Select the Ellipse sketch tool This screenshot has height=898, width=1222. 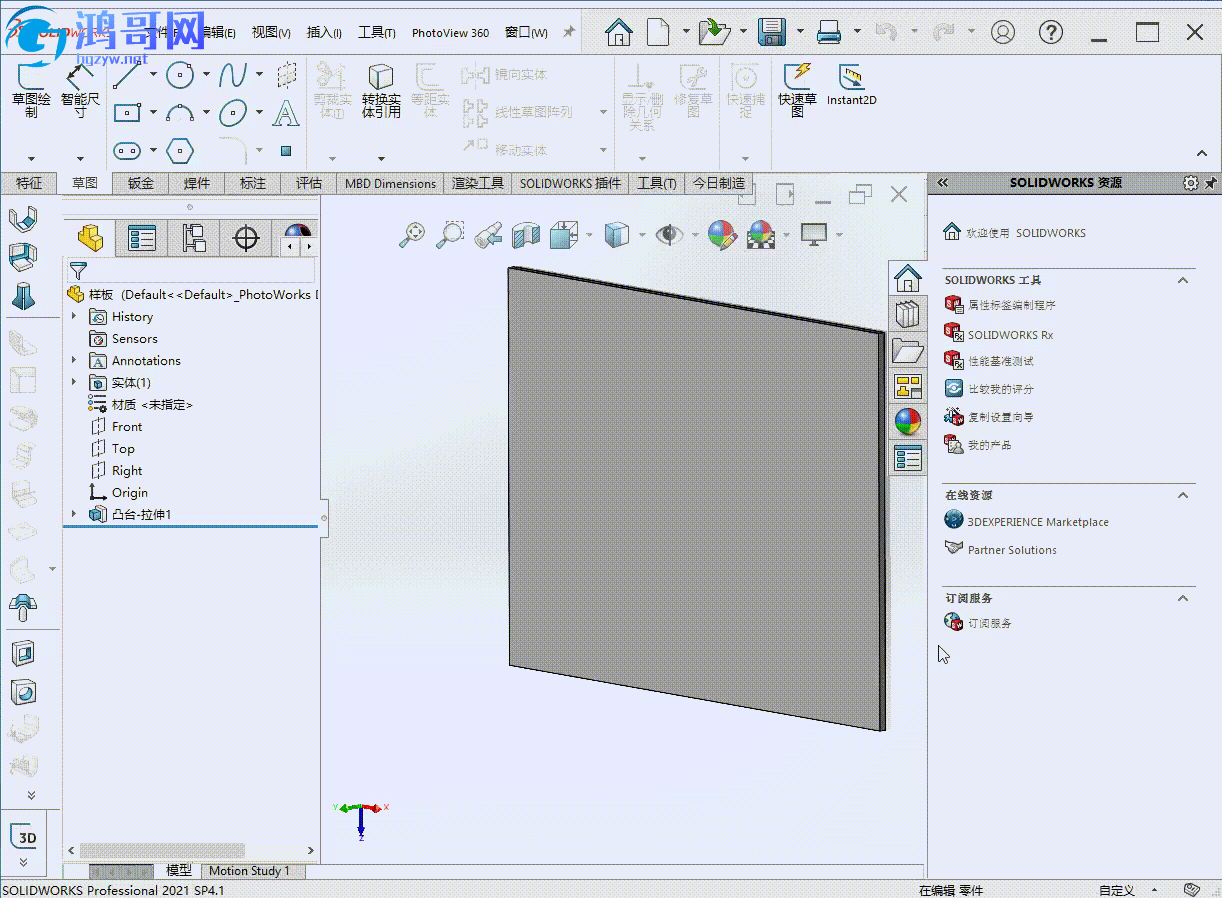tap(233, 113)
